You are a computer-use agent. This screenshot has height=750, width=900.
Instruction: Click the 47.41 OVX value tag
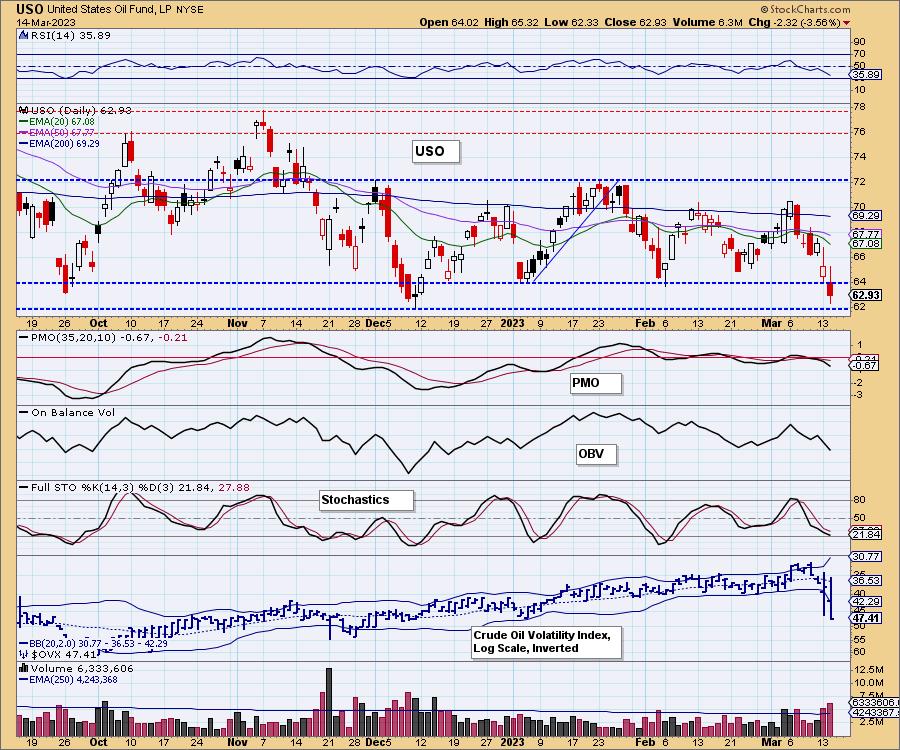point(866,618)
